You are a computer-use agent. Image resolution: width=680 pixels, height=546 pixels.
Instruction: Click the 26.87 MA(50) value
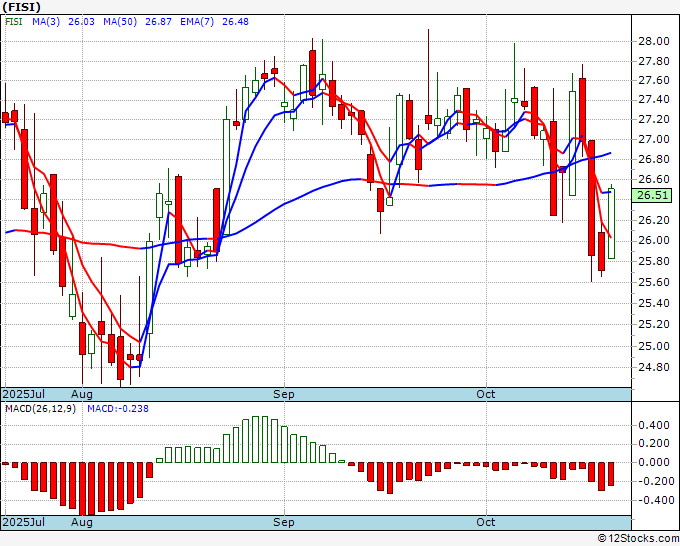pos(158,22)
